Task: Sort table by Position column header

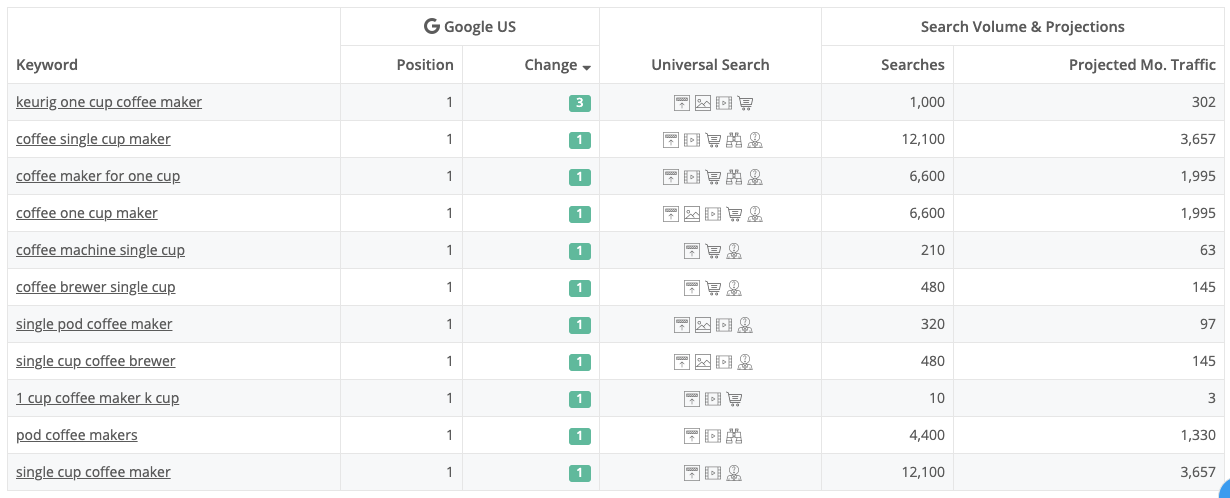Action: [x=425, y=64]
